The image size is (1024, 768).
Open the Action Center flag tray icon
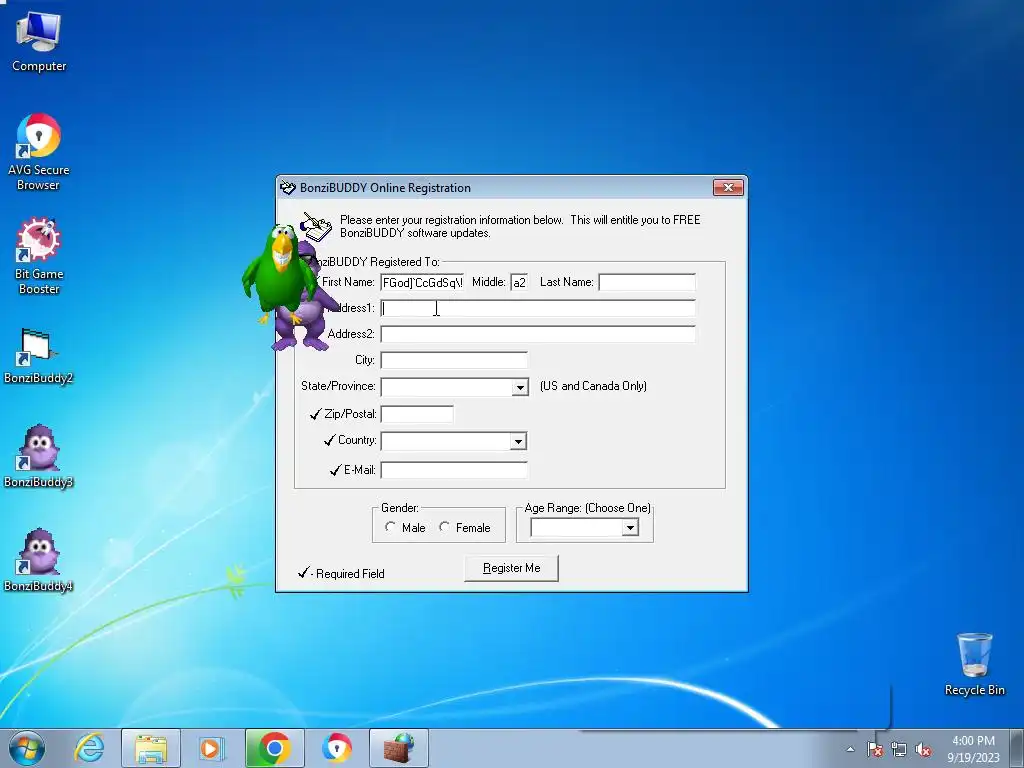875,749
